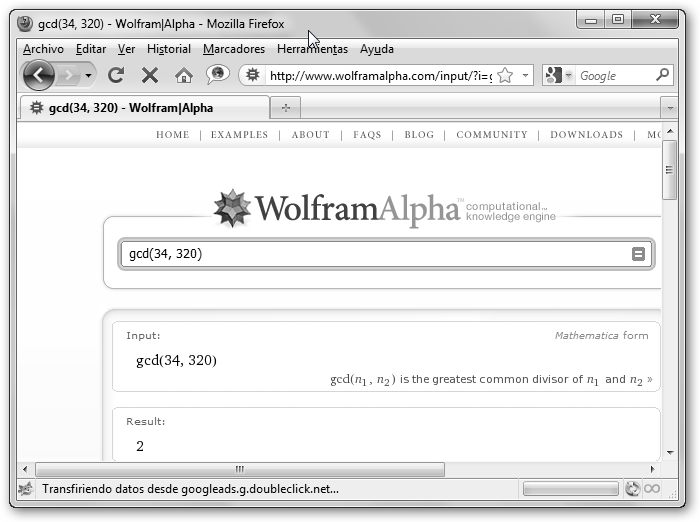The image size is (700, 522).
Task: Open the back/forward history dropdown arrow
Action: click(x=89, y=76)
